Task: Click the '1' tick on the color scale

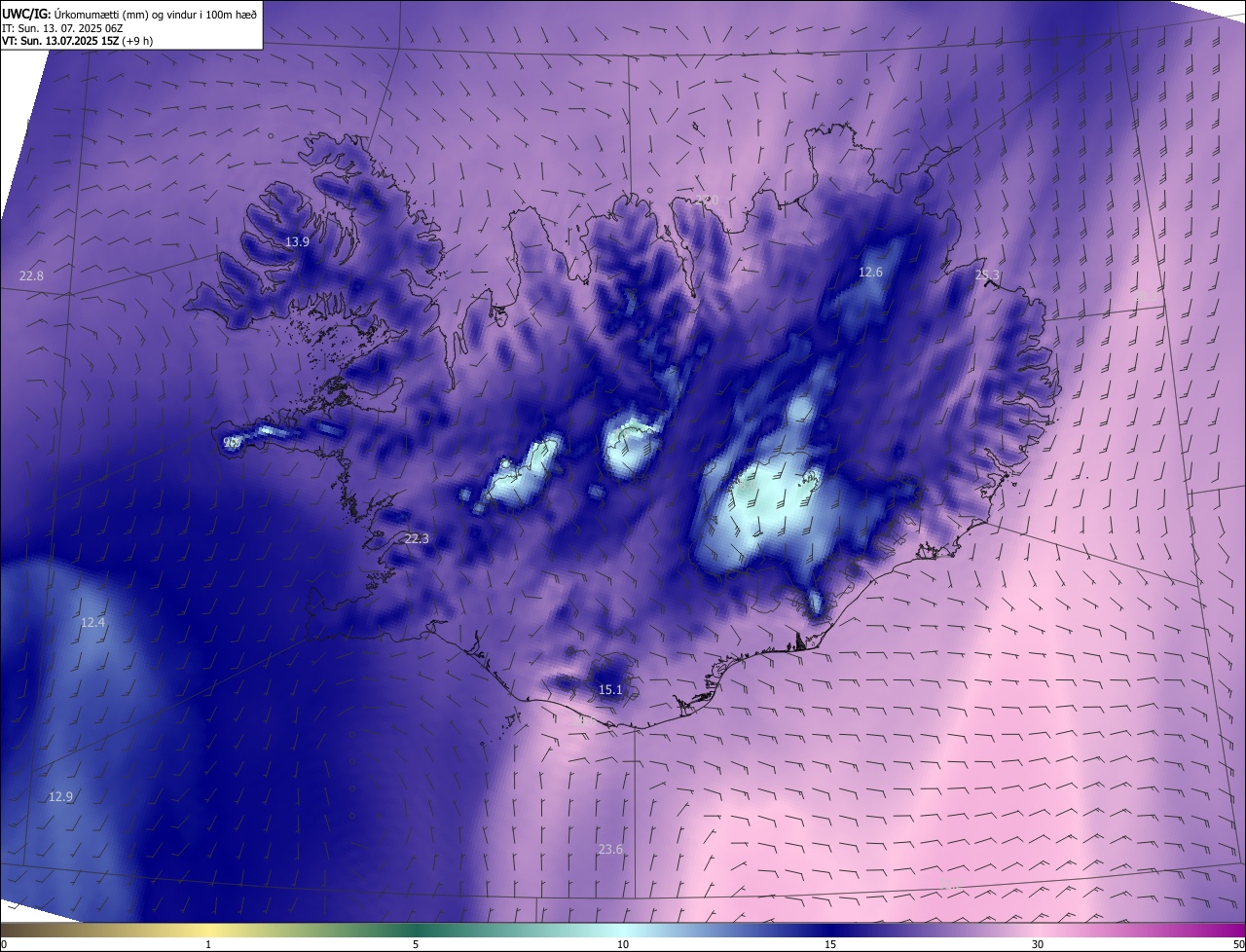Action: click(208, 944)
